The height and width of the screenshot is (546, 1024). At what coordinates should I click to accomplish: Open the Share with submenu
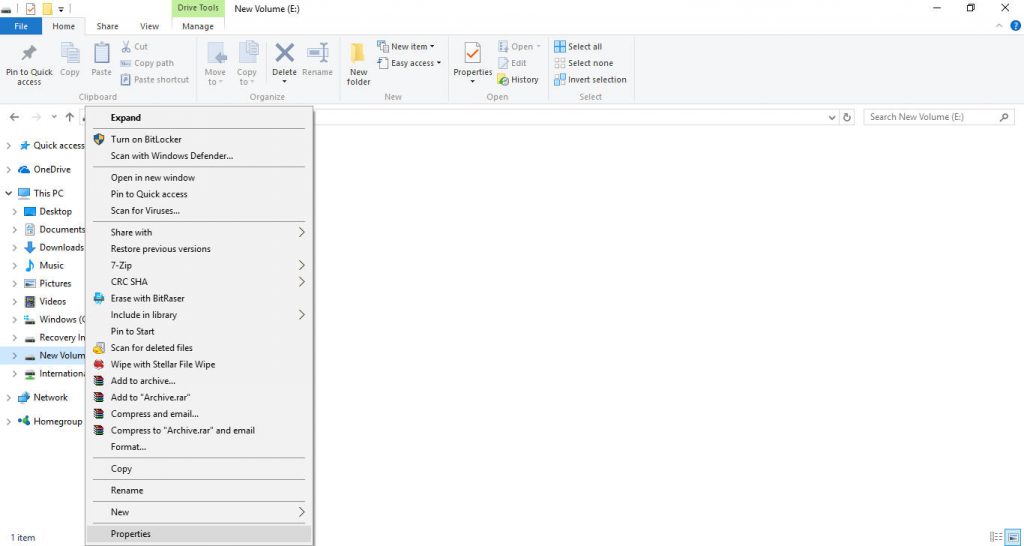tap(199, 233)
